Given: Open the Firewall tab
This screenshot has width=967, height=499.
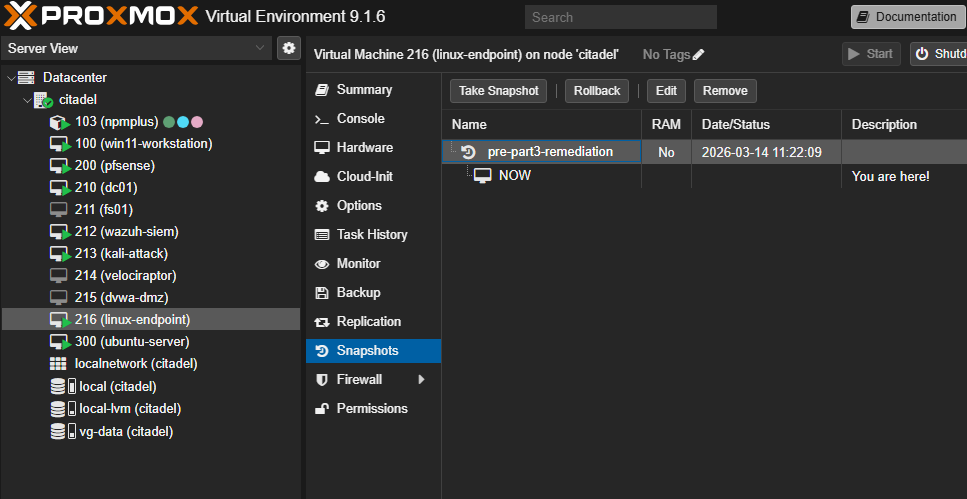Looking at the screenshot, I should (x=374, y=379).
